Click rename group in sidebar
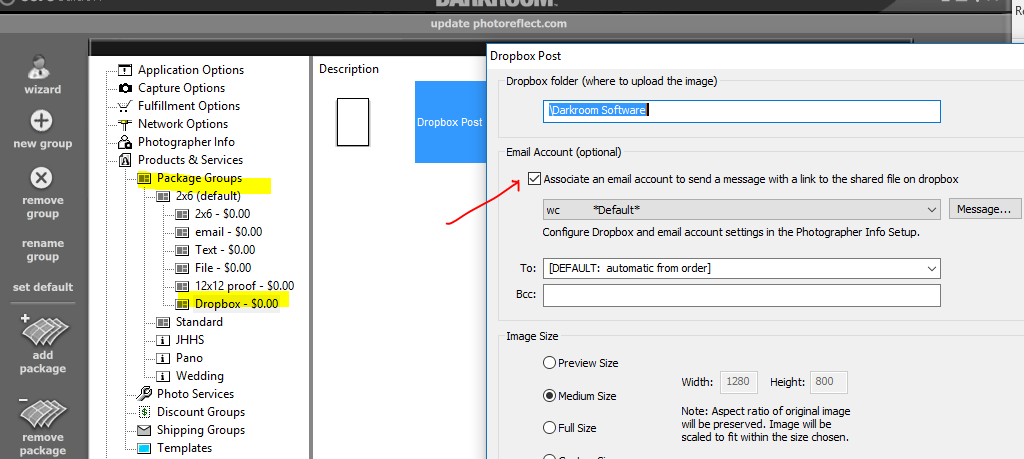Screen dimensions: 1024x459 pyautogui.click(x=42, y=250)
